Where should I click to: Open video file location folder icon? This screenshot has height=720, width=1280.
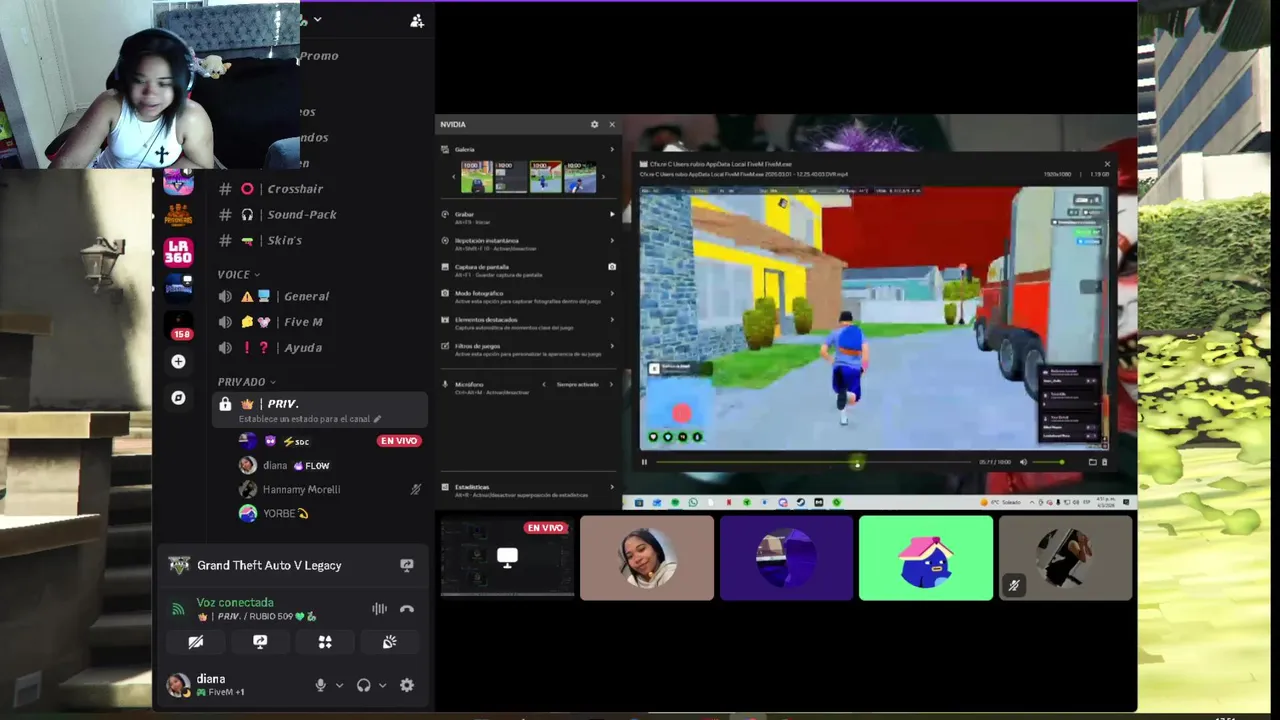pos(1092,462)
